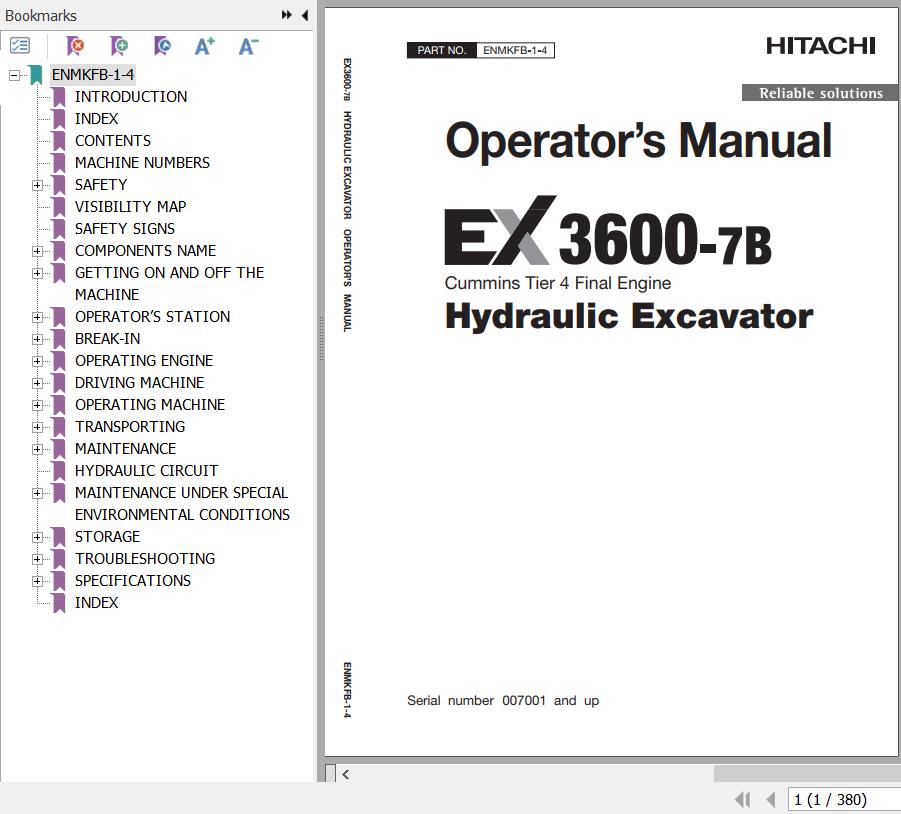The image size is (901, 814).
Task: Click the bookmark properties refresh icon
Action: click(x=162, y=46)
